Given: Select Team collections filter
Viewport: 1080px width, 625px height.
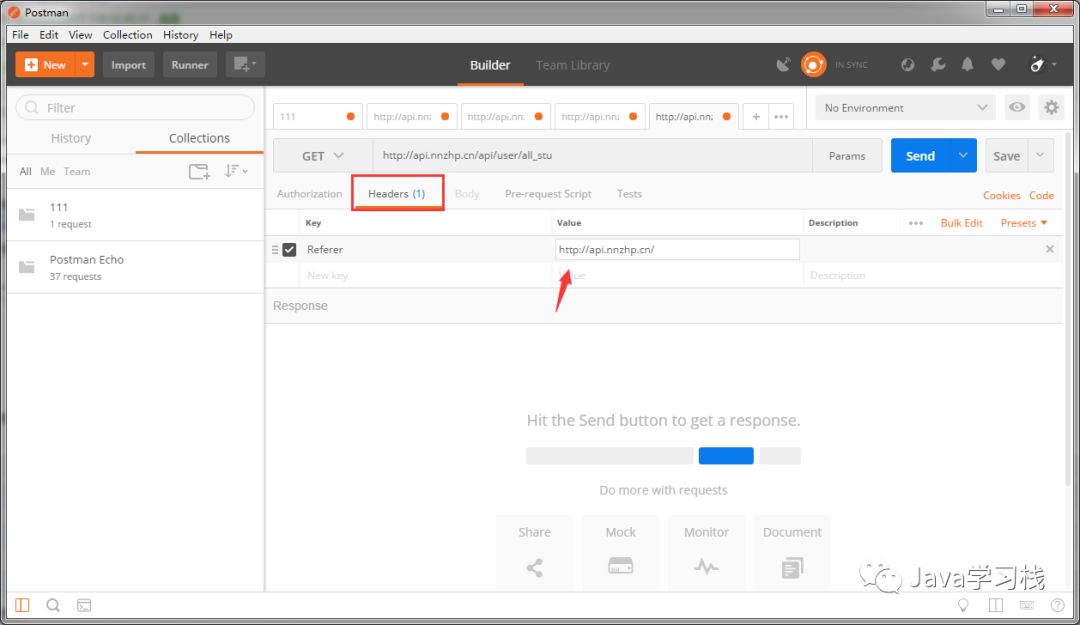Looking at the screenshot, I should coord(77,172).
